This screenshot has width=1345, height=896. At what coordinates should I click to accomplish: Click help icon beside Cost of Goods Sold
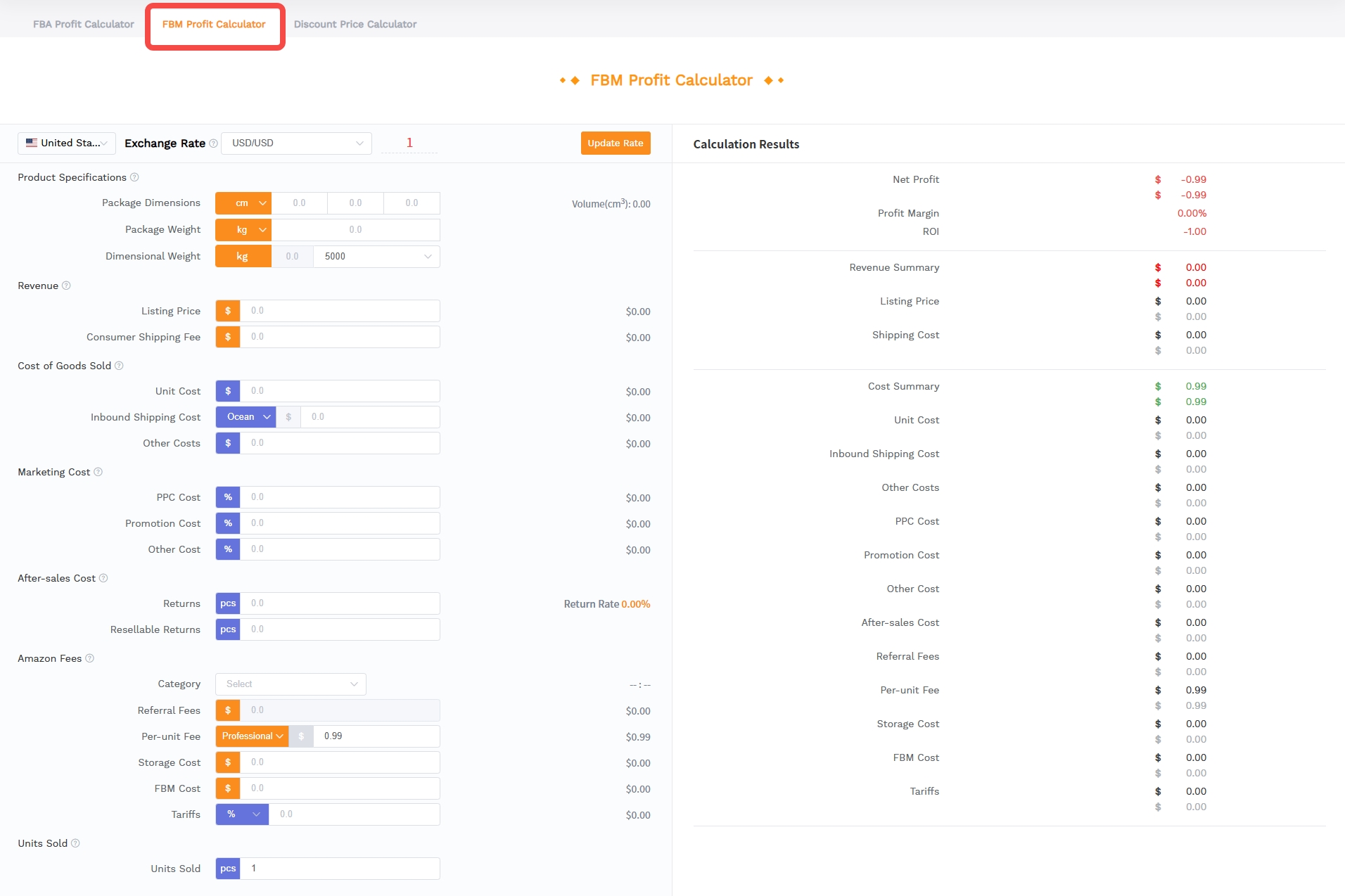pos(119,366)
